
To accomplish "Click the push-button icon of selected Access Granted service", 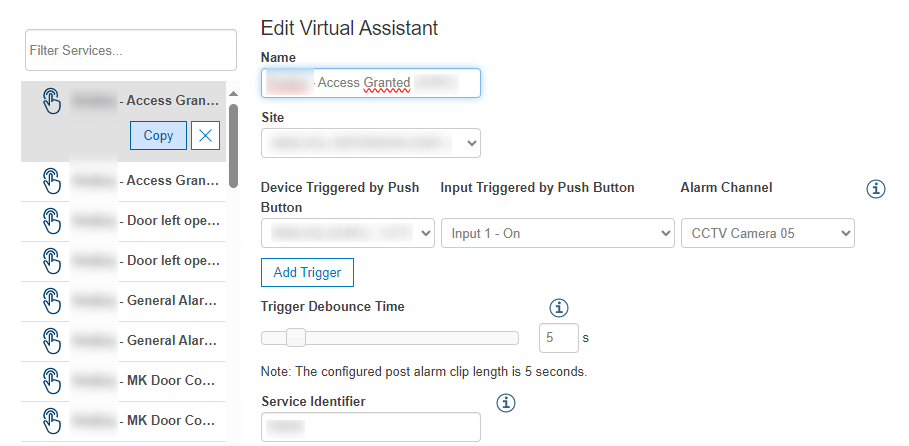I will [51, 100].
